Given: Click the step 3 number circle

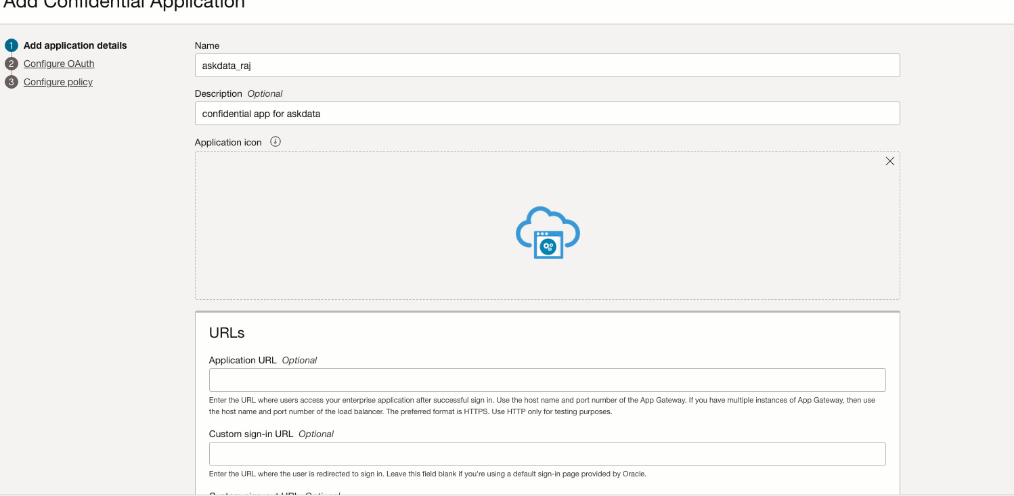Looking at the screenshot, I should point(12,82).
